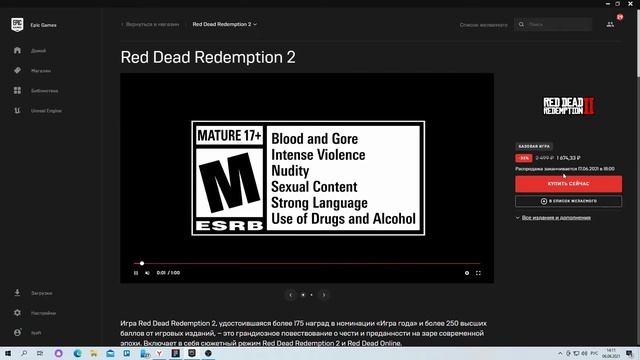Viewport: 640px width, 360px height.
Task: Open Task View on taskbar
Action: click(x=40, y=353)
